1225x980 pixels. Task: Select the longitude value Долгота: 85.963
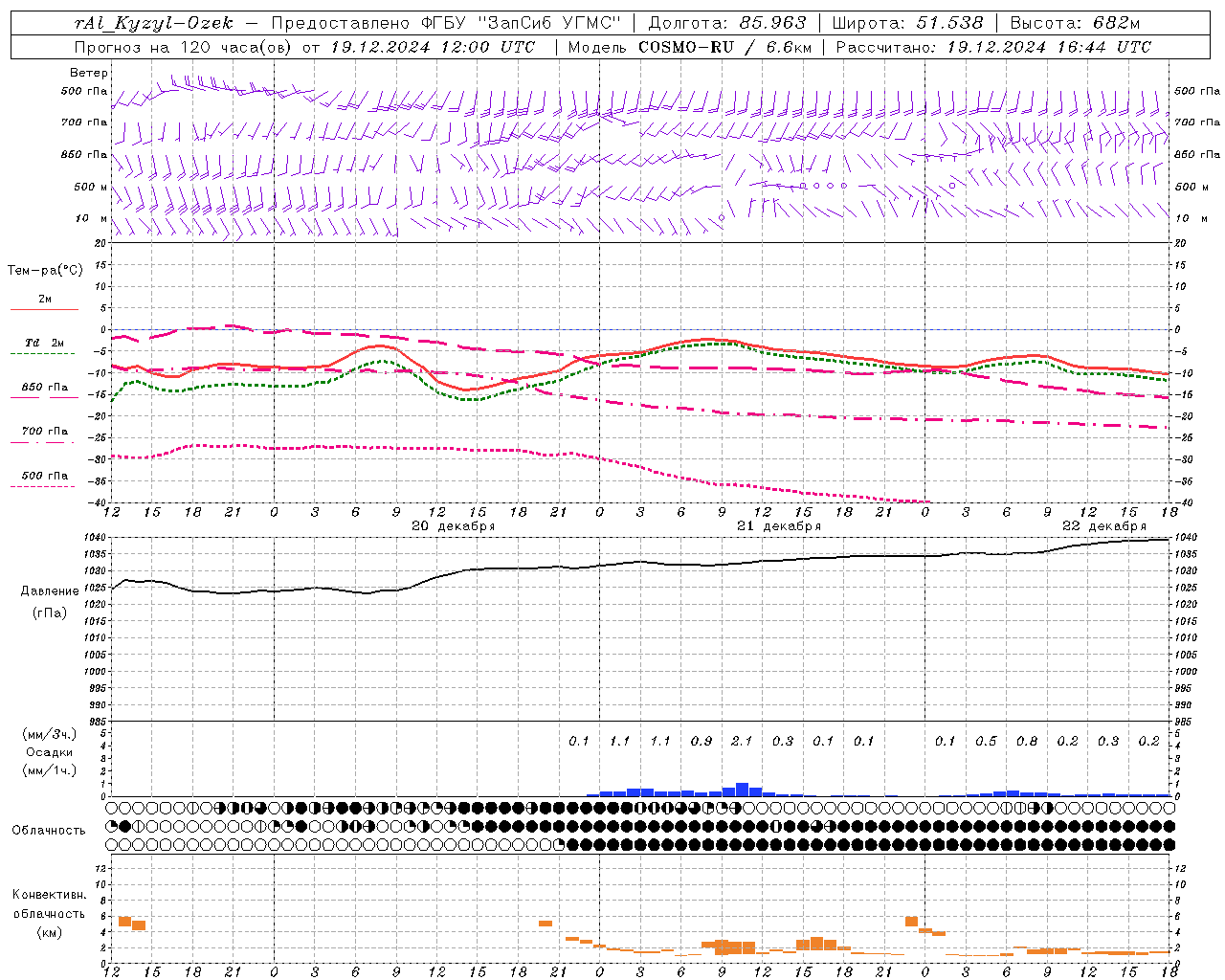(727, 23)
